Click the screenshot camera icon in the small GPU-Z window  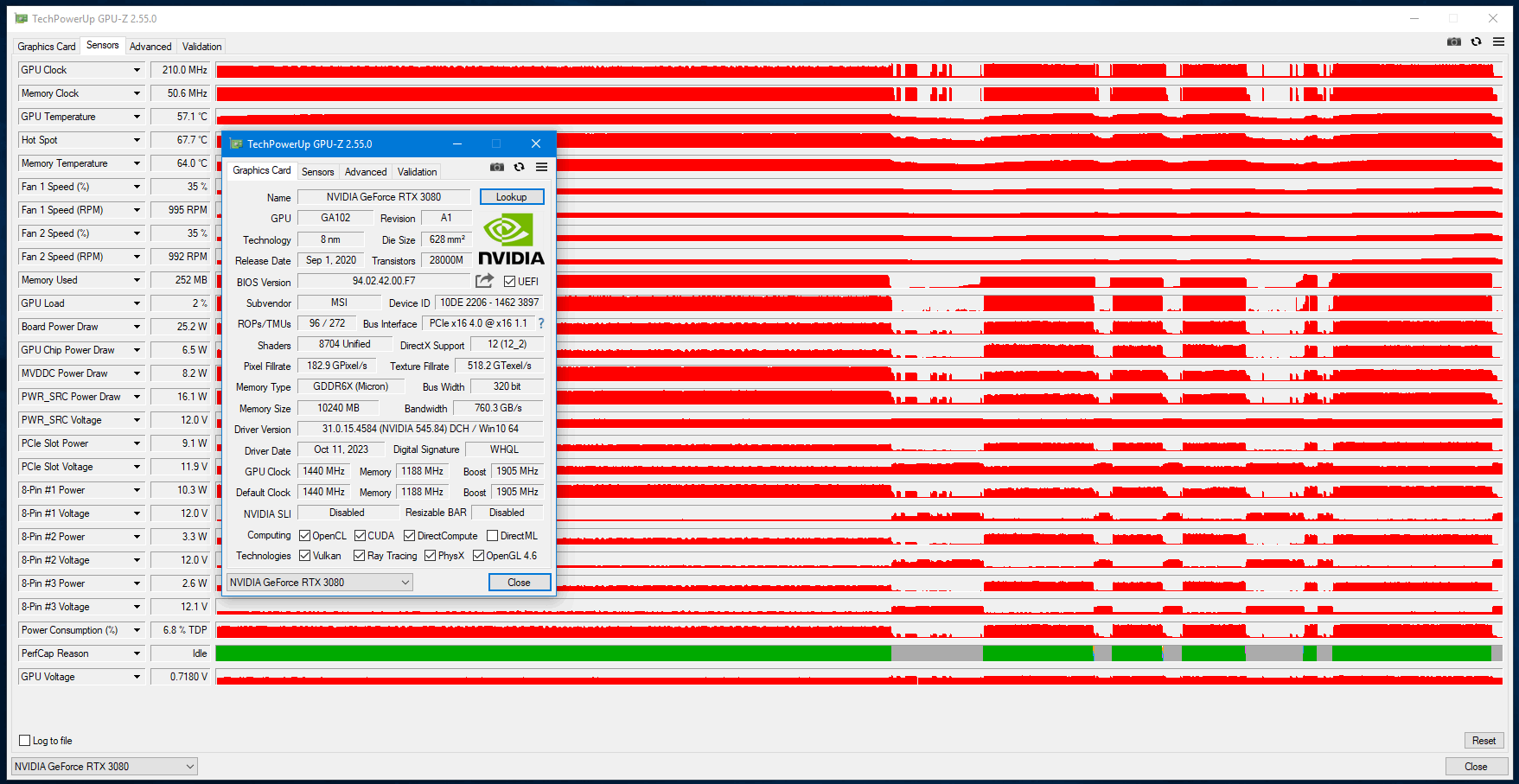(497, 167)
